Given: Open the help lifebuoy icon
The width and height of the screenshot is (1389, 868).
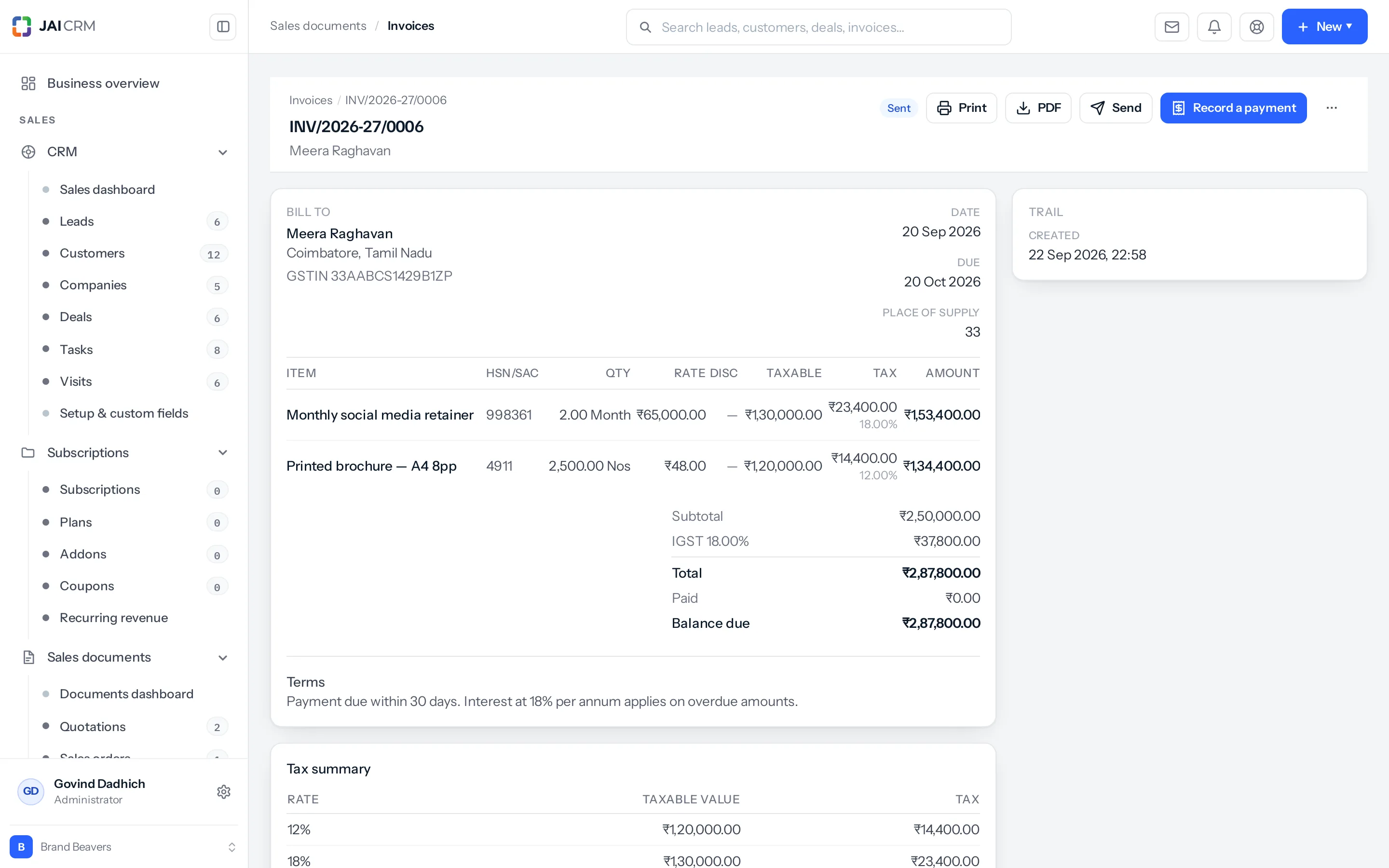Looking at the screenshot, I should coord(1256,27).
